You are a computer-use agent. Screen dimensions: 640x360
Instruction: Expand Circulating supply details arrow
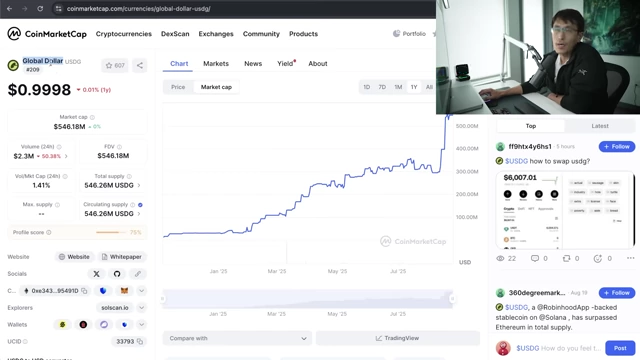[139, 214]
